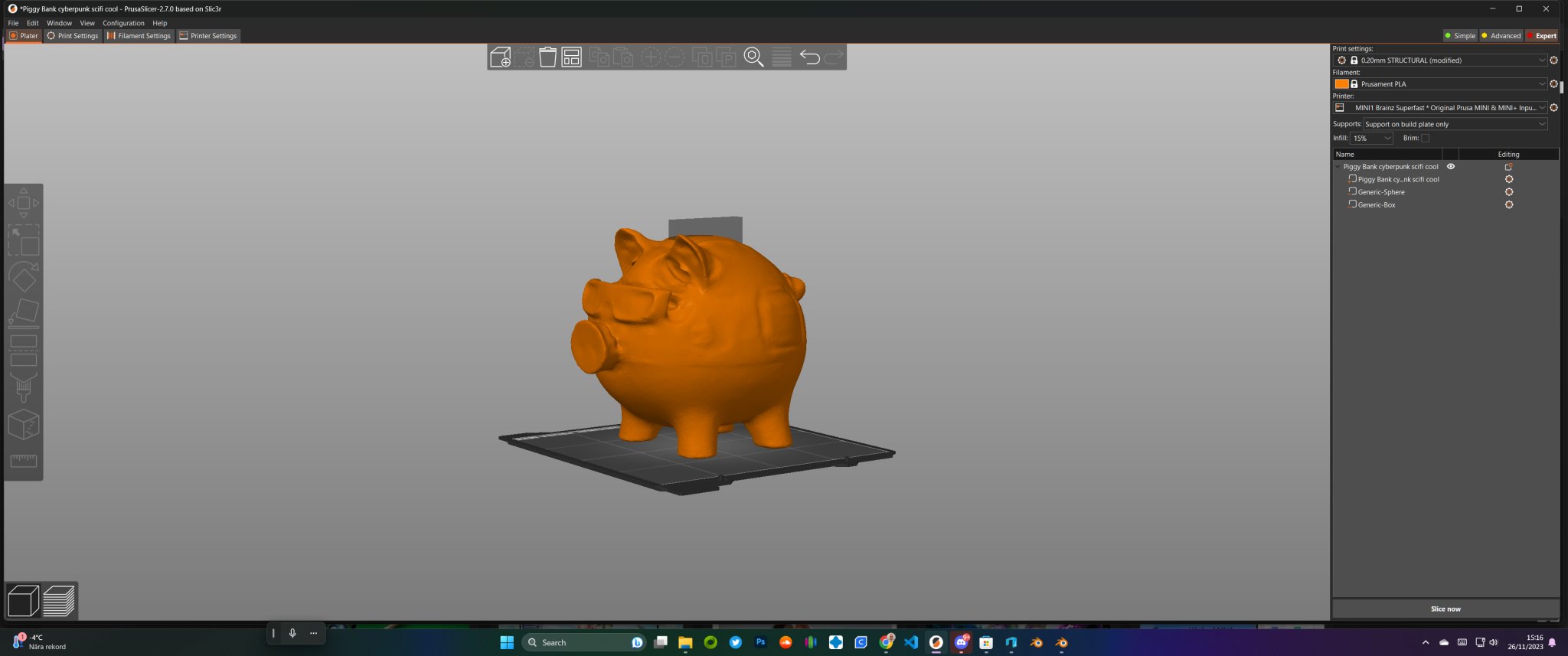
Task: Edit printer preset via gear icon
Action: pos(1553,108)
